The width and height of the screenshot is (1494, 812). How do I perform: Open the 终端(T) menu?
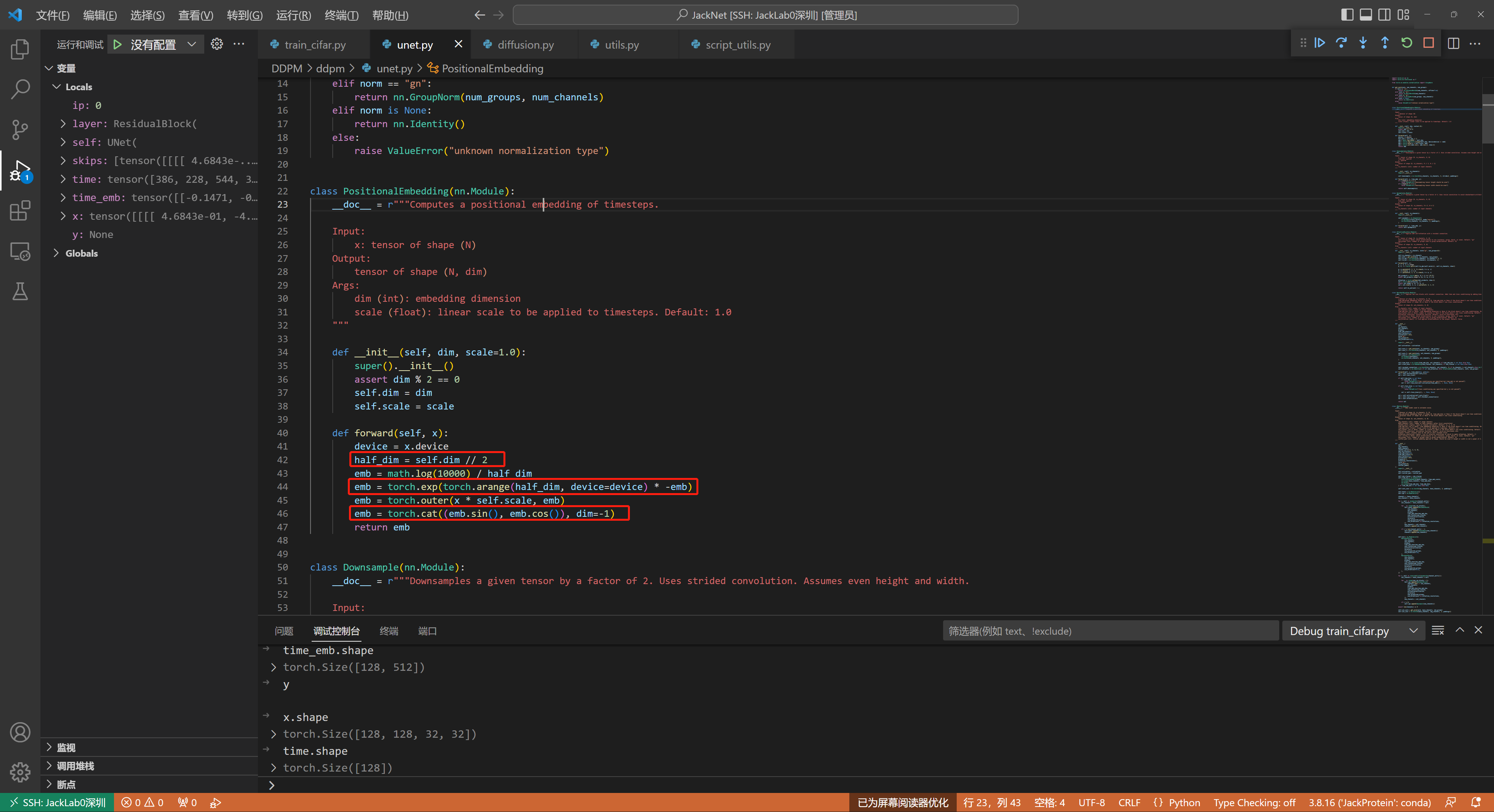click(x=342, y=15)
